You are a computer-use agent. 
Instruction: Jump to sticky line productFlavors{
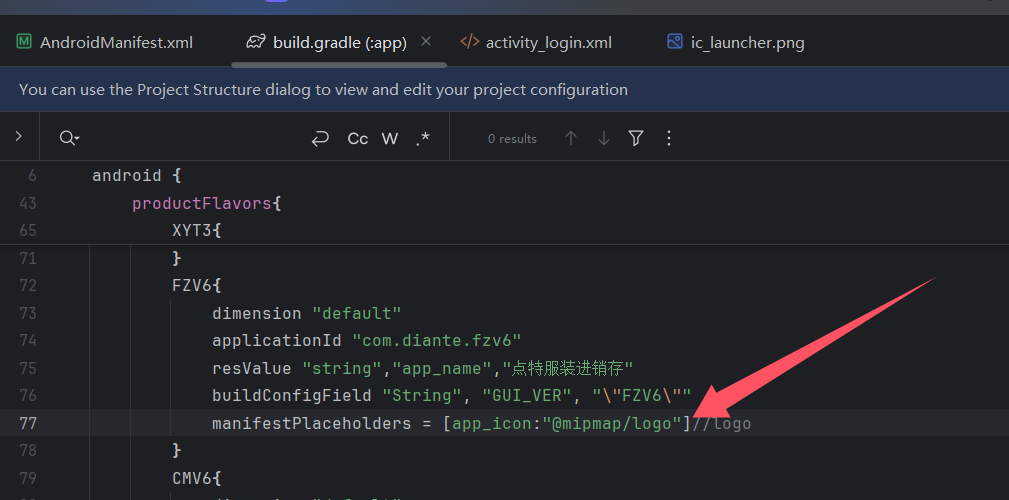click(x=207, y=203)
